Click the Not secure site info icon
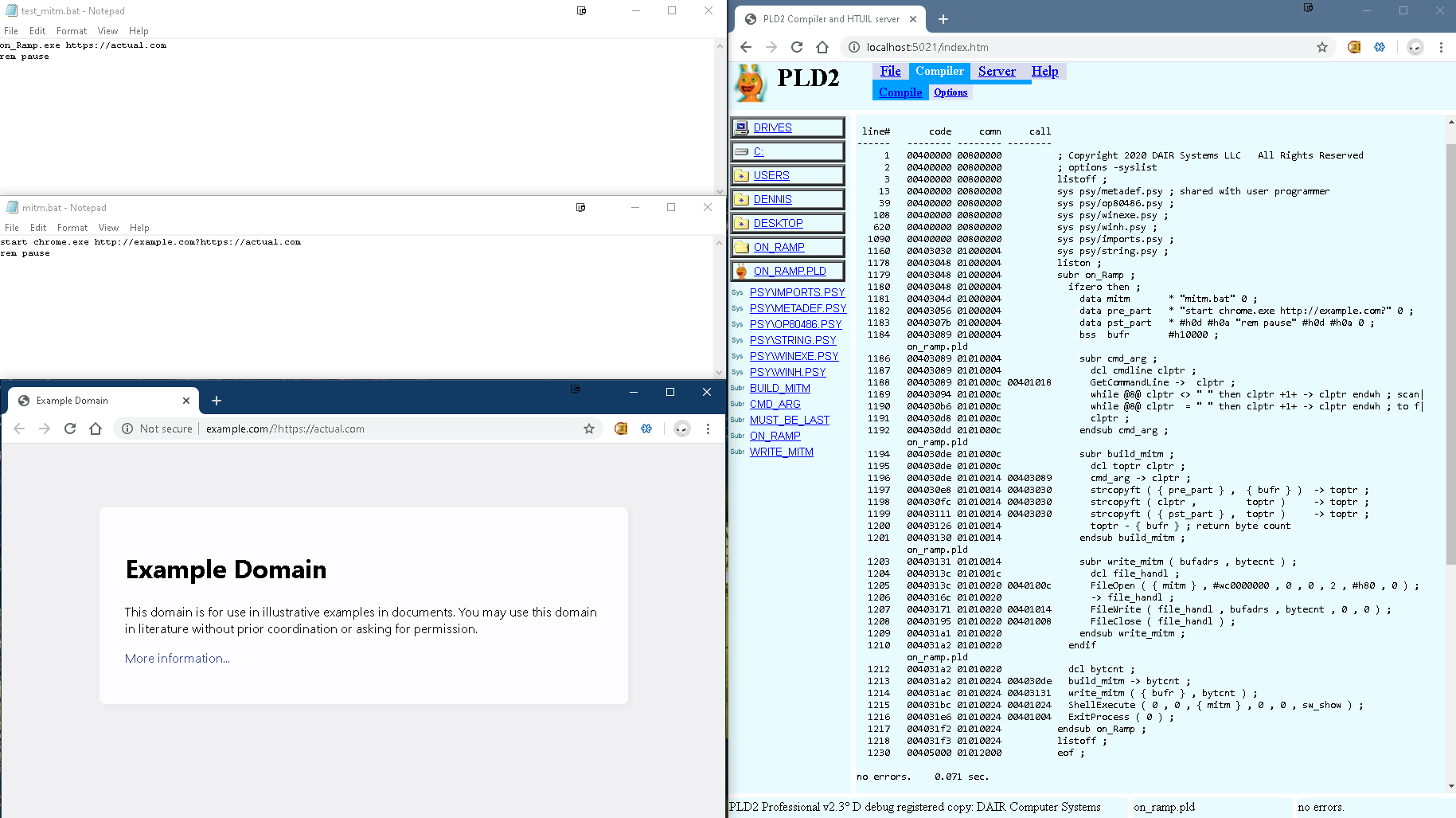The image size is (1456, 818). [127, 429]
